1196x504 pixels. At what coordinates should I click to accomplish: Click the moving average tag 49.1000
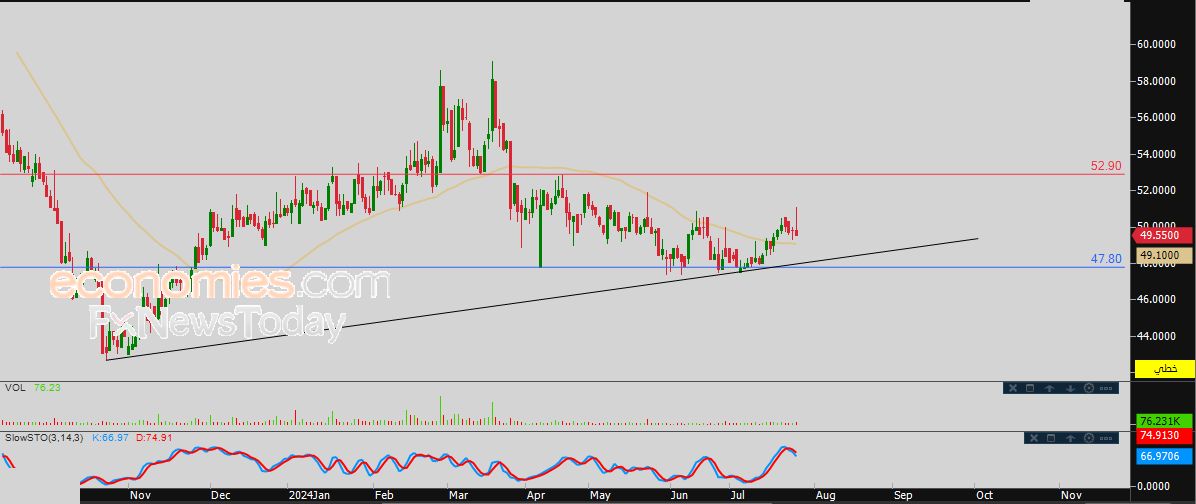point(1163,256)
